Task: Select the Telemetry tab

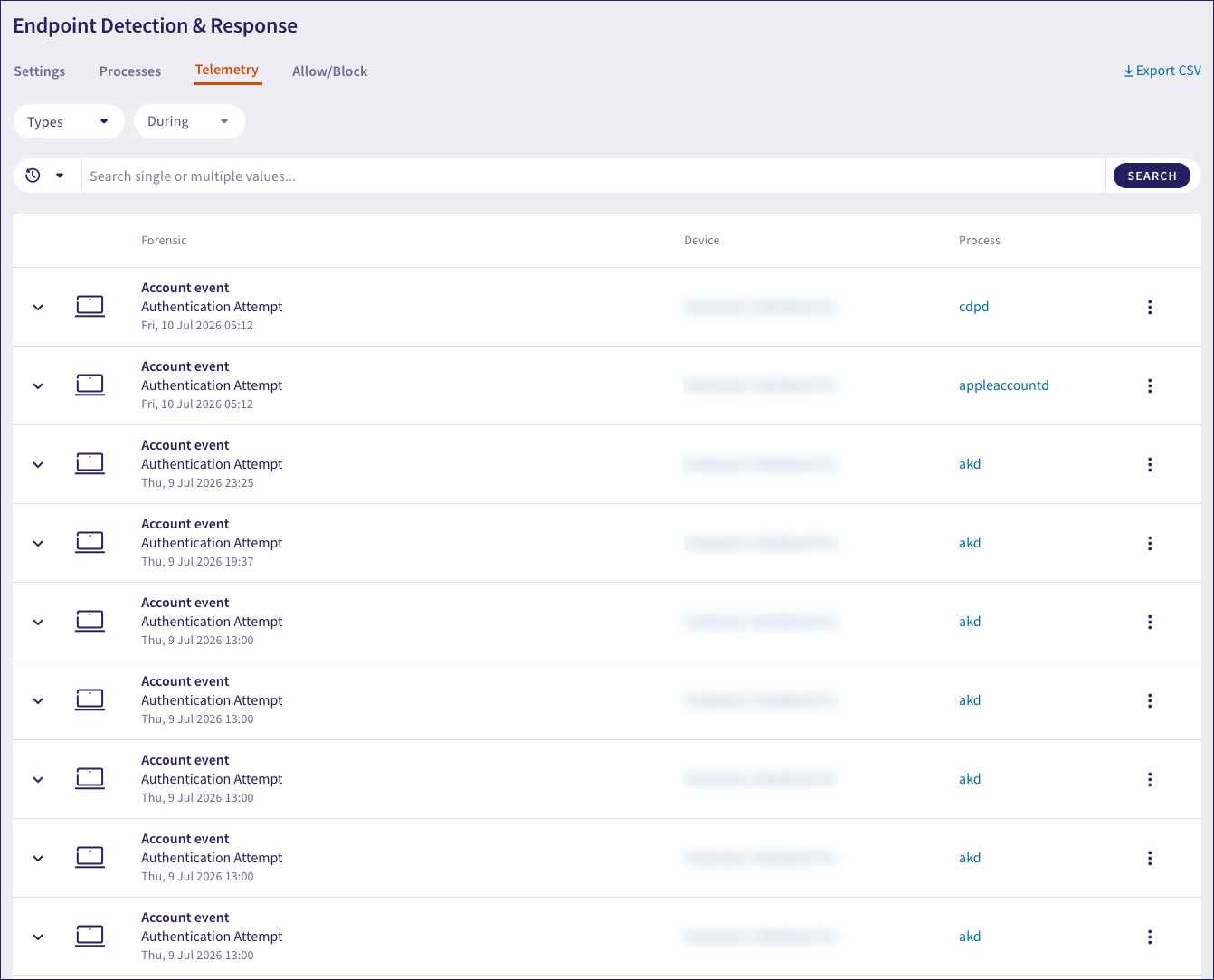Action: [227, 70]
